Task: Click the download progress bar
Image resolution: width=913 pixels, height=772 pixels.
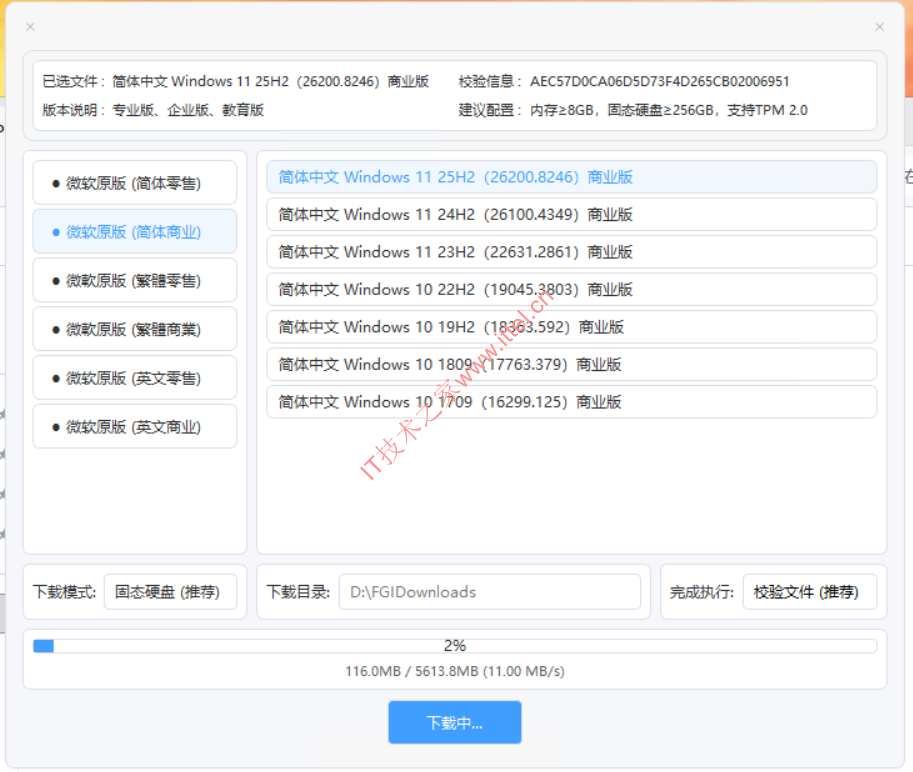Action: click(x=455, y=646)
